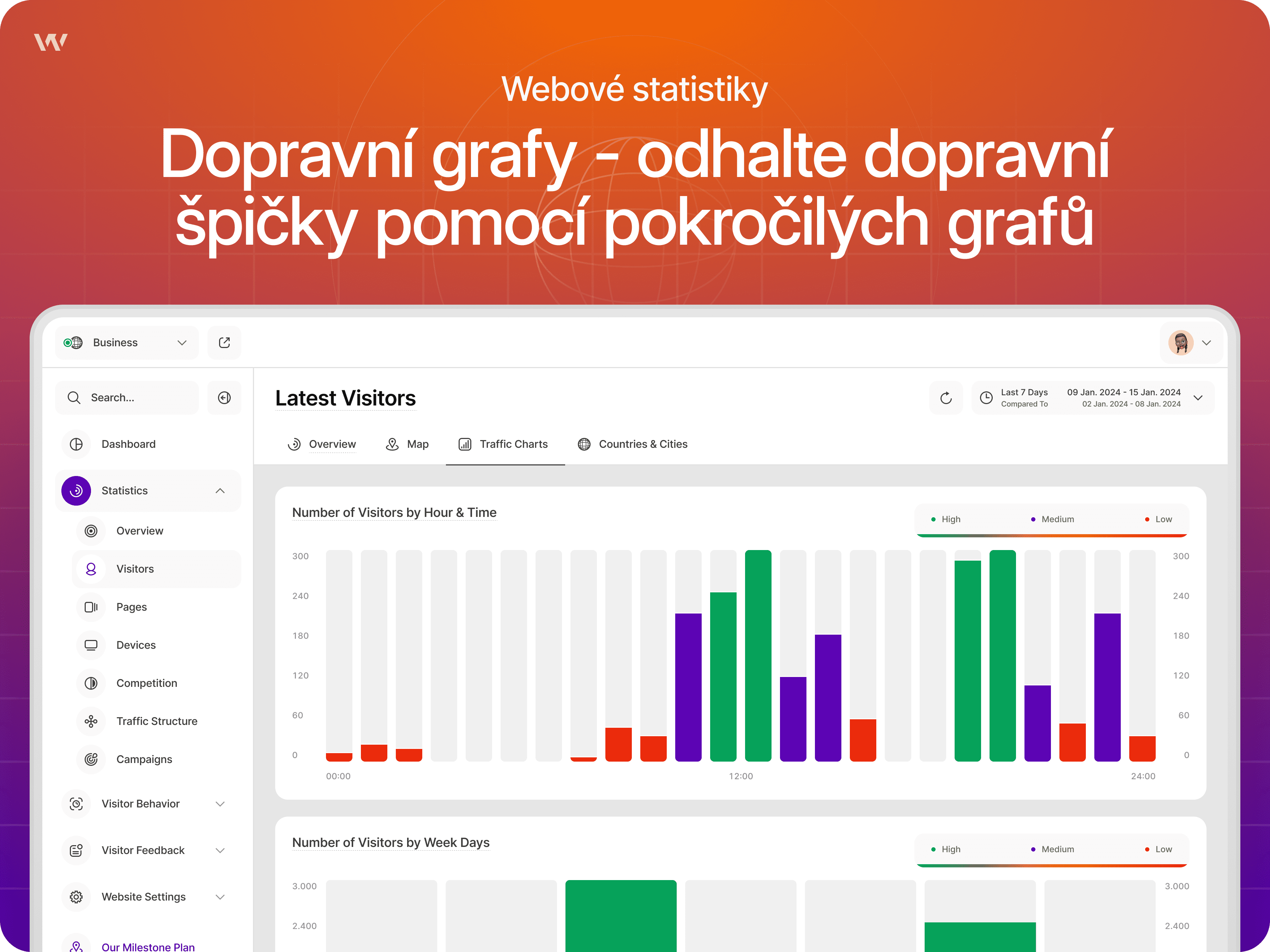
Task: Collapse the Statistics section chevron
Action: click(220, 491)
